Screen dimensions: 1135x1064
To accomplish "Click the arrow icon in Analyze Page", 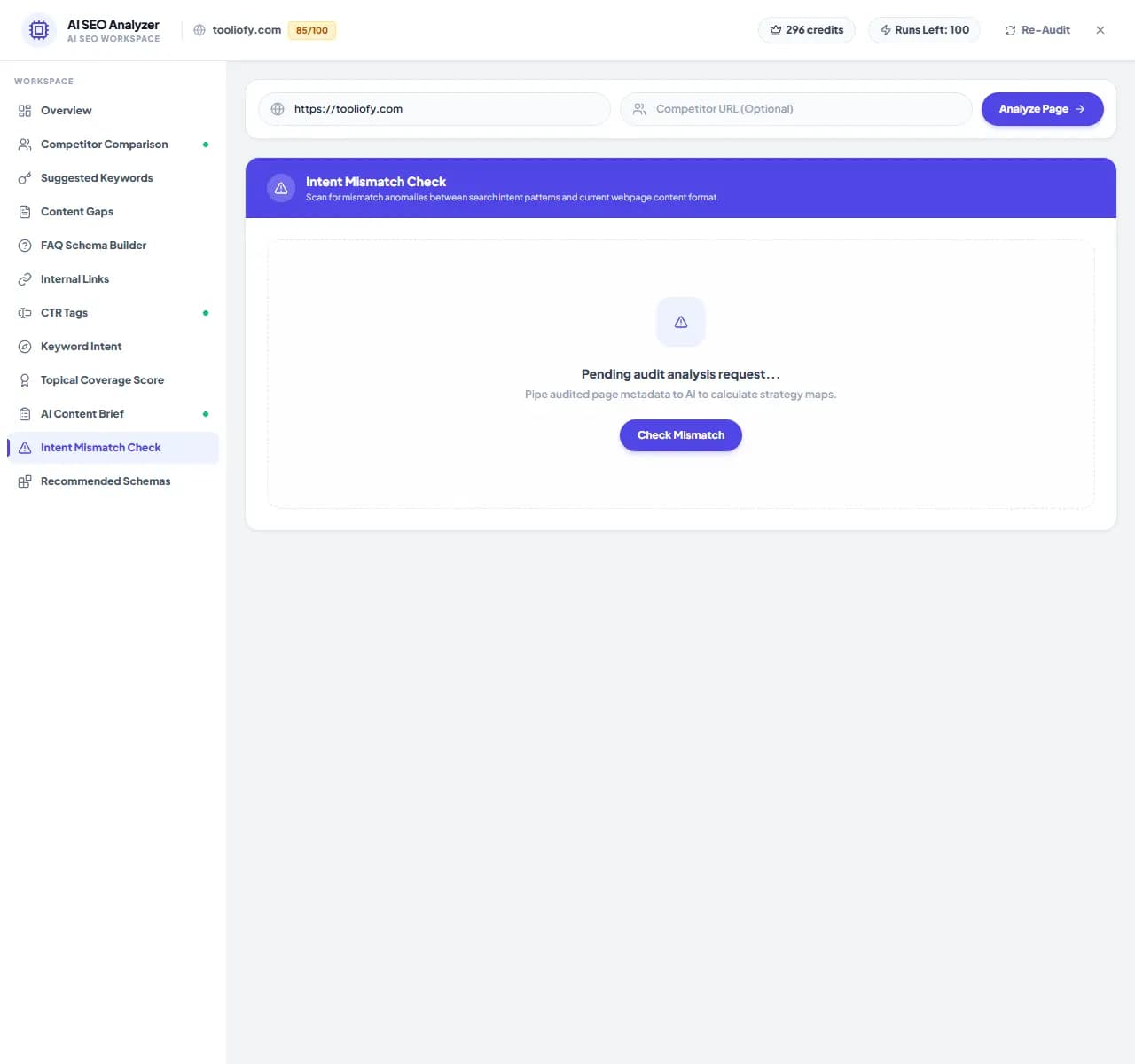I will point(1080,109).
